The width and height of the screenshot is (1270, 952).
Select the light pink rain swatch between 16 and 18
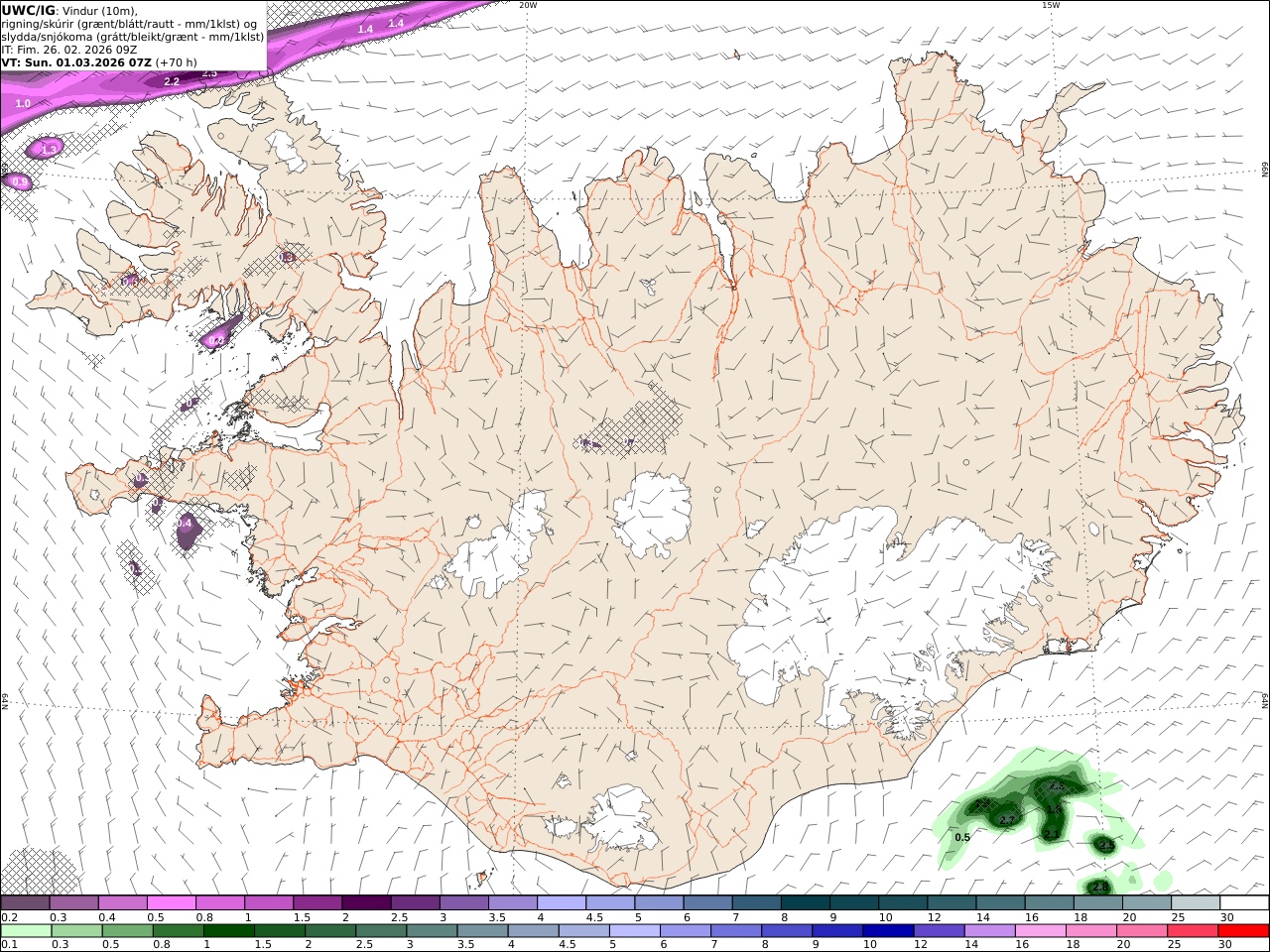(x=1041, y=930)
